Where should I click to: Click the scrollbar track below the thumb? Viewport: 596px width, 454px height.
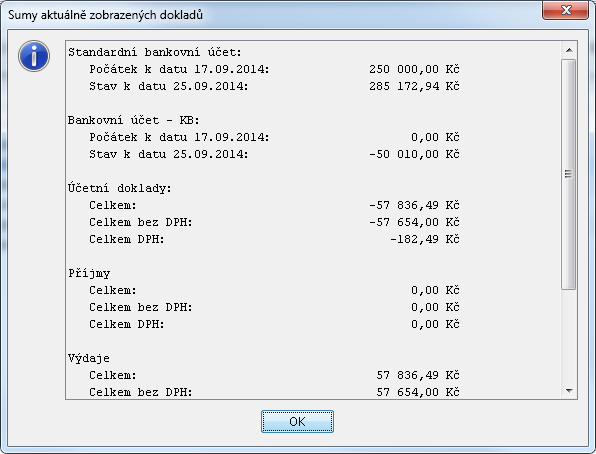pyautogui.click(x=569, y=336)
